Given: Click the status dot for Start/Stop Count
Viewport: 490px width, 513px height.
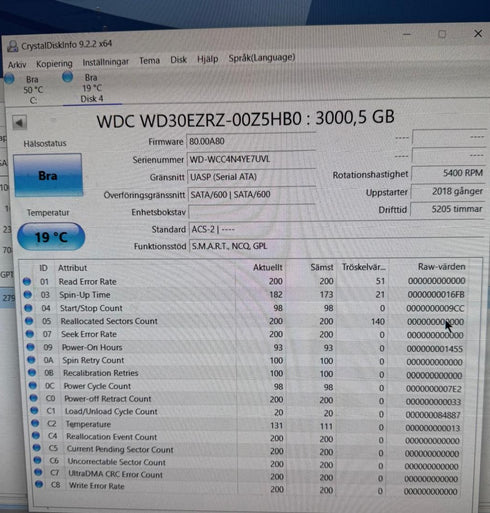Looking at the screenshot, I should (29, 308).
